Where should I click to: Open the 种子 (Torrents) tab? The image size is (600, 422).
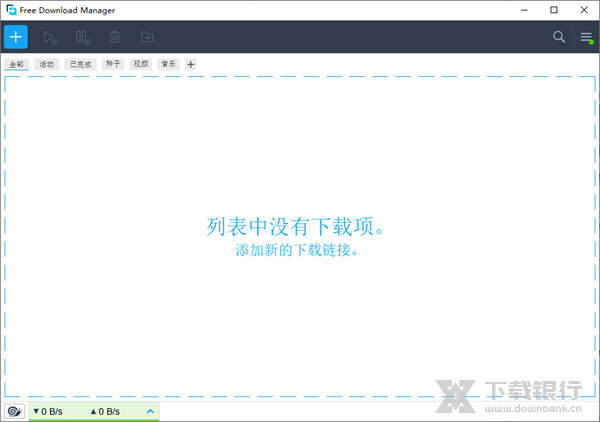pos(113,64)
